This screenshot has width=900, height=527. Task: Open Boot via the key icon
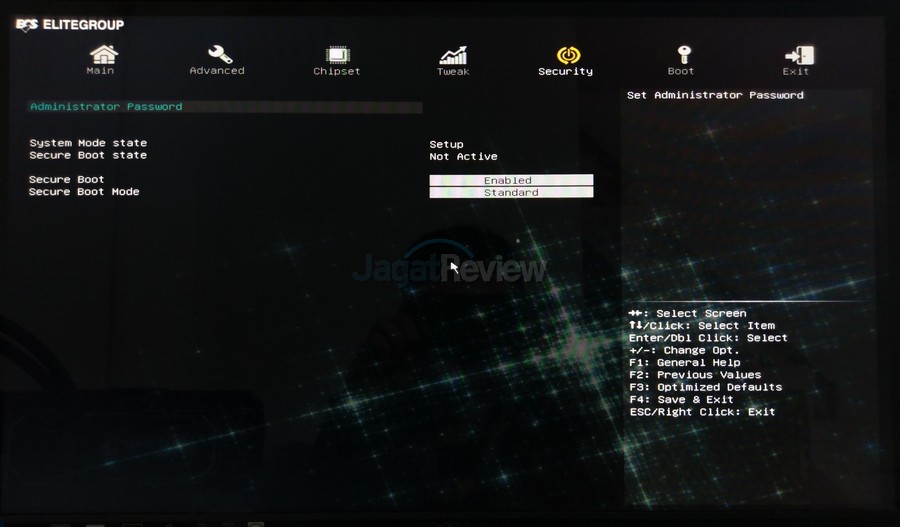[x=682, y=54]
